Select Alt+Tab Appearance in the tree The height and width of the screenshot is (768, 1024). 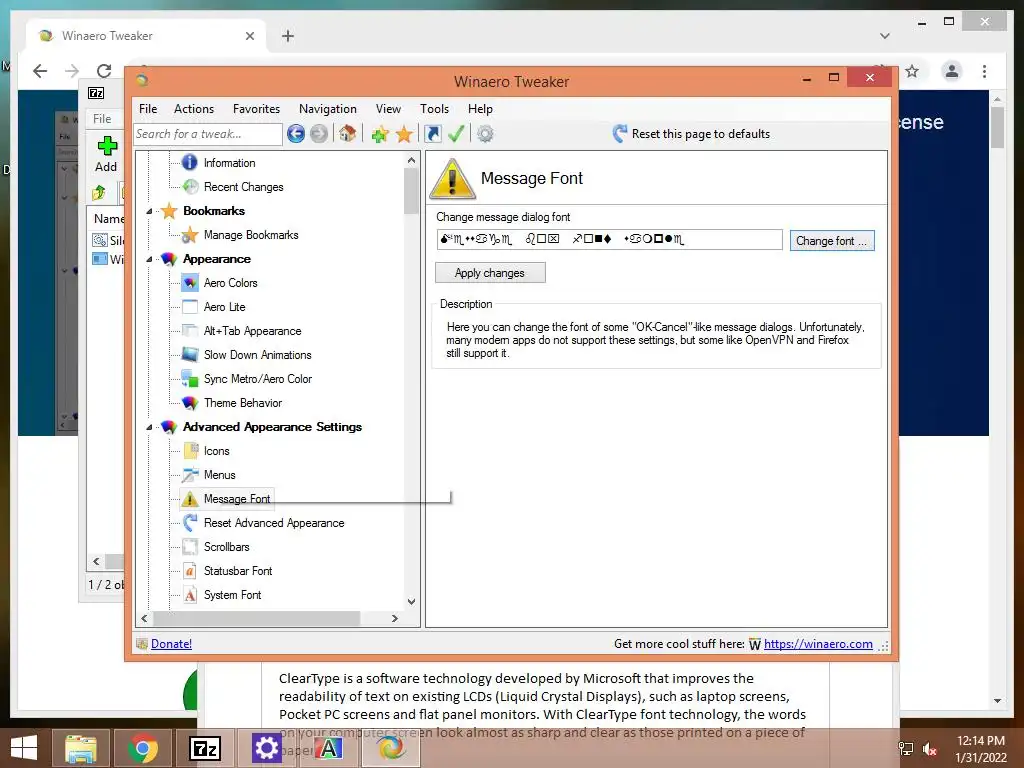252,331
